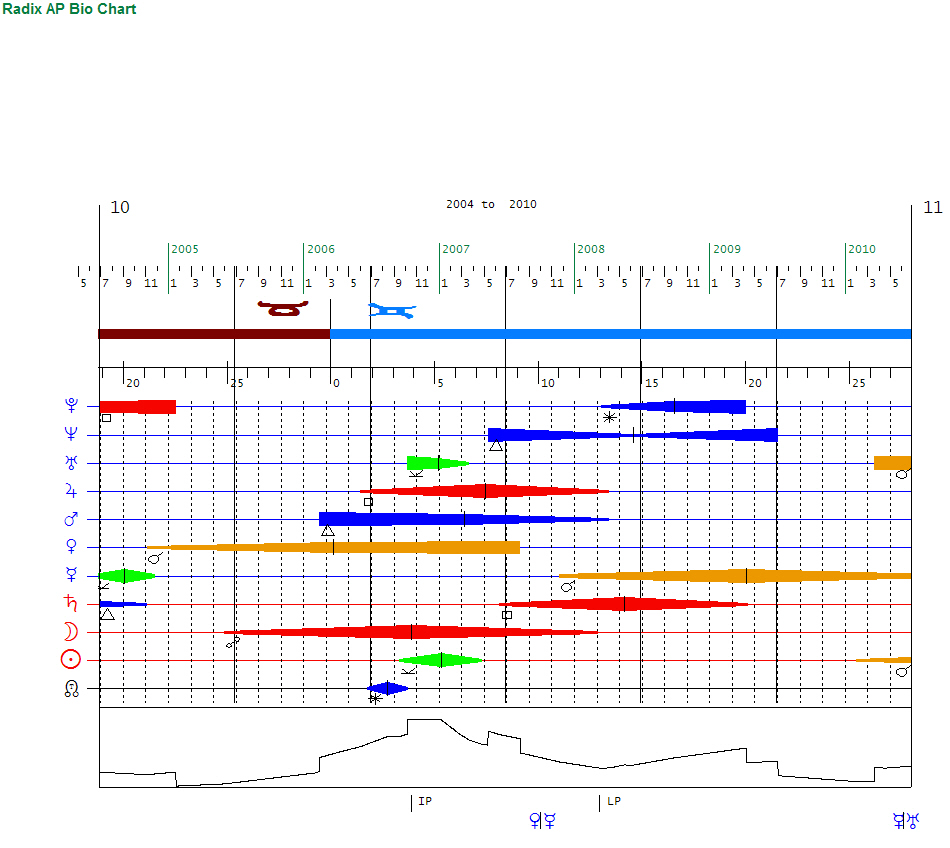Click the North Node glyph at bottom-left
The width and height of the screenshot is (950, 848).
(x=71, y=688)
